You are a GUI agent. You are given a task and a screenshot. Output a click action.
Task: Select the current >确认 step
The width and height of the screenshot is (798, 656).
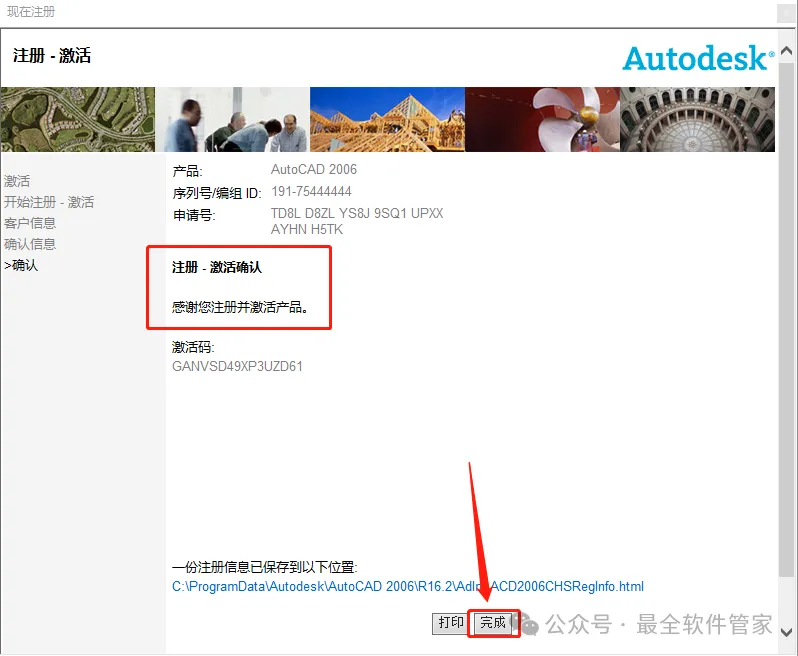click(x=21, y=265)
